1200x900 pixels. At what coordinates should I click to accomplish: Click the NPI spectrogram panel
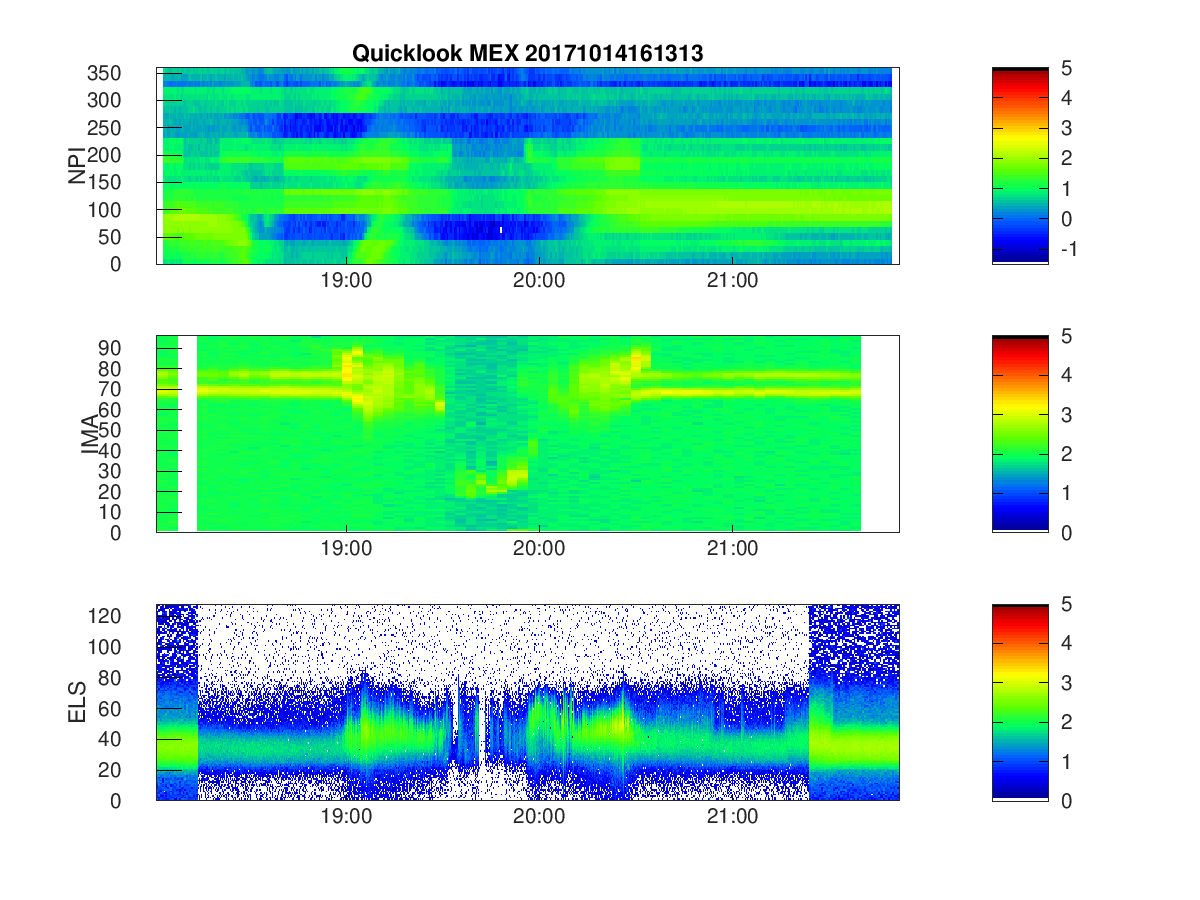tap(528, 166)
